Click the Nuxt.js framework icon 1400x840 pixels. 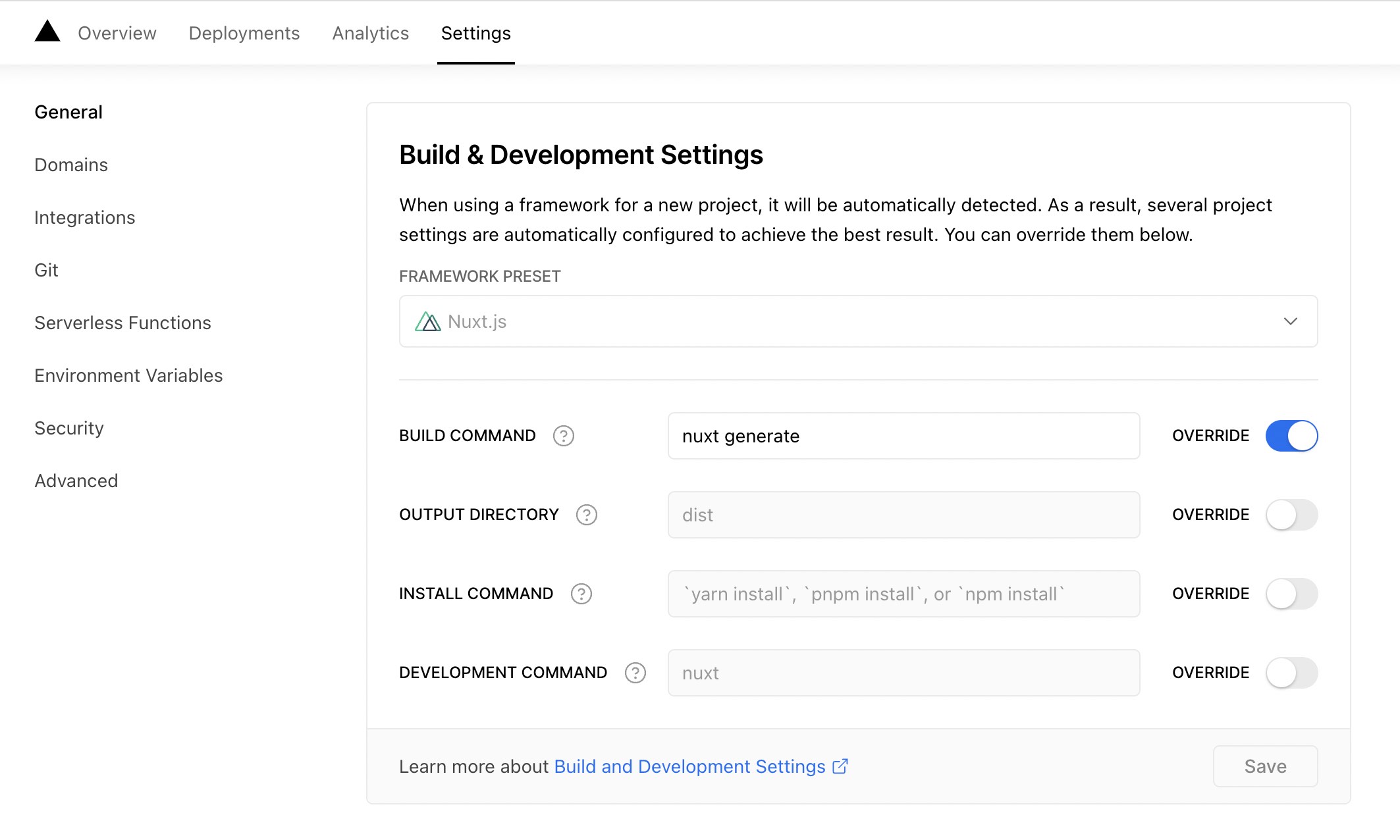tap(429, 320)
